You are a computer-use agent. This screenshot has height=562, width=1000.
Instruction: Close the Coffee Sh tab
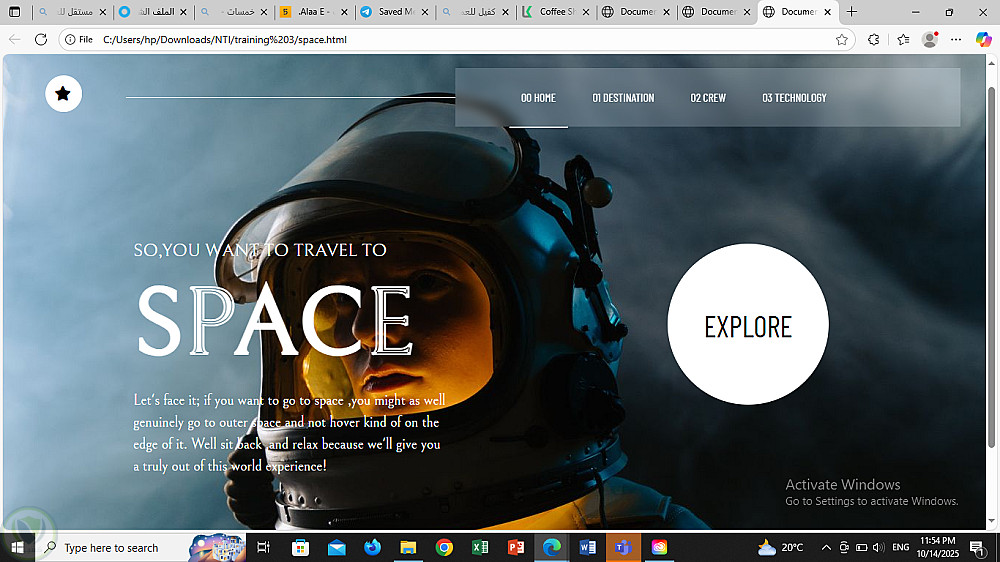click(586, 12)
